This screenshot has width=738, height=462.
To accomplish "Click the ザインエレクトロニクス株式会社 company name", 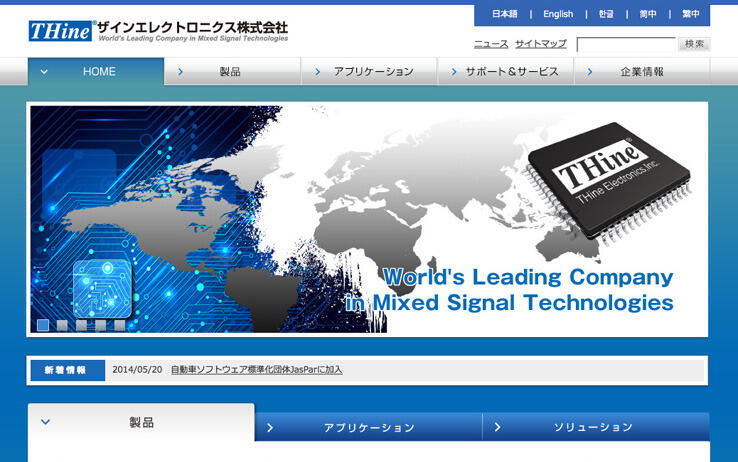I will (193, 27).
